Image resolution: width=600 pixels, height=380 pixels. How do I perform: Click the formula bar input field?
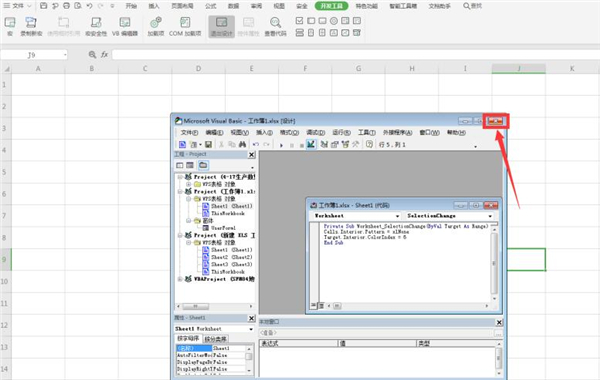pos(356,55)
